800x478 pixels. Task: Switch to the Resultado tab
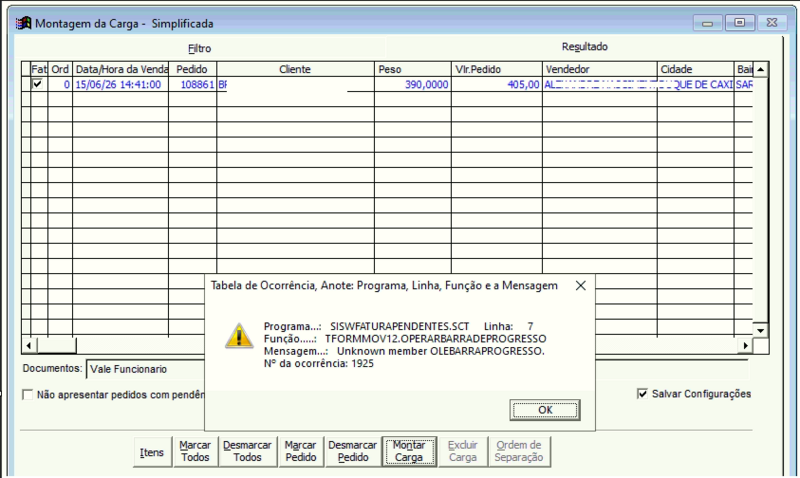pyautogui.click(x=585, y=47)
